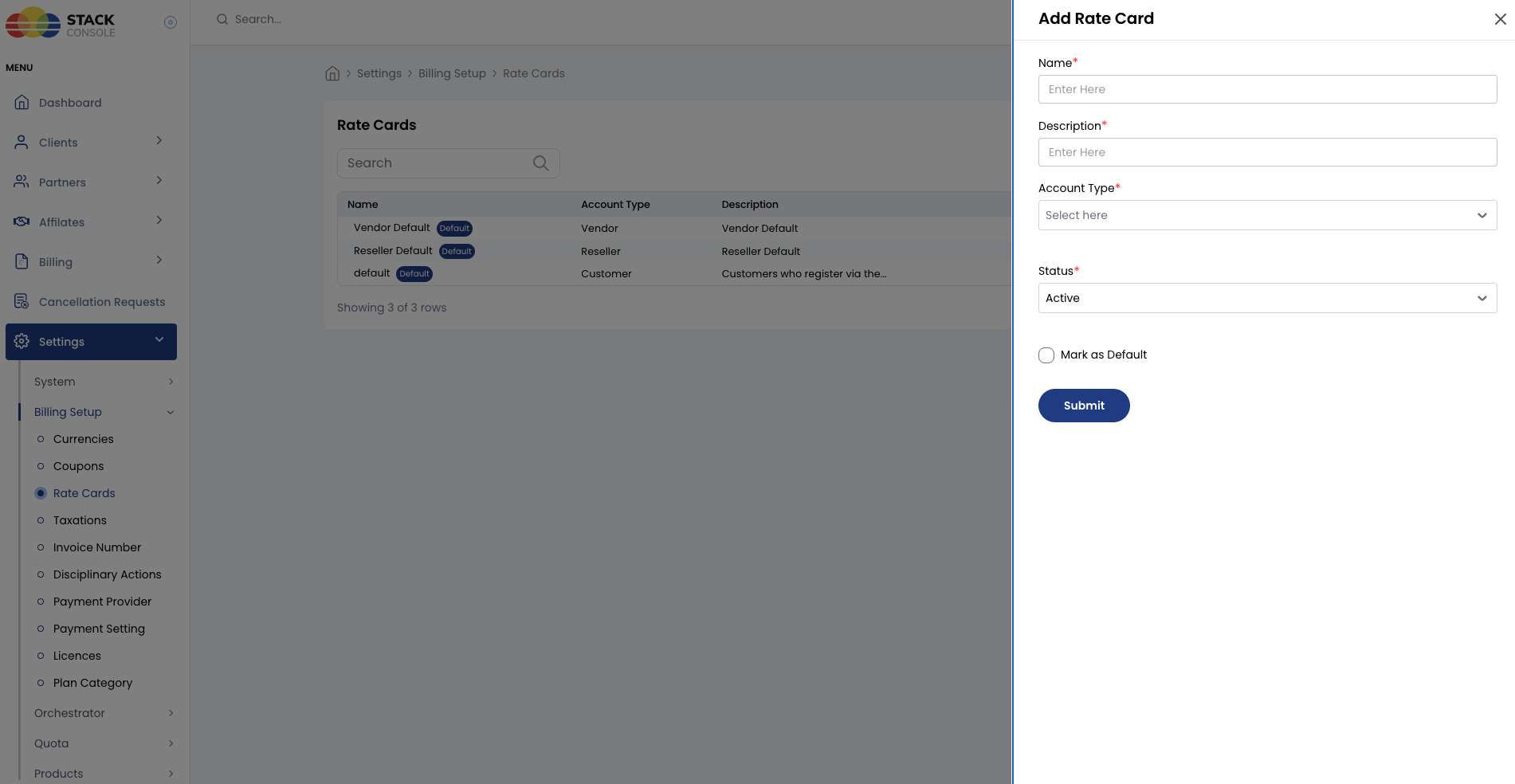
Task: Open Payment Setting item
Action: [x=99, y=629]
